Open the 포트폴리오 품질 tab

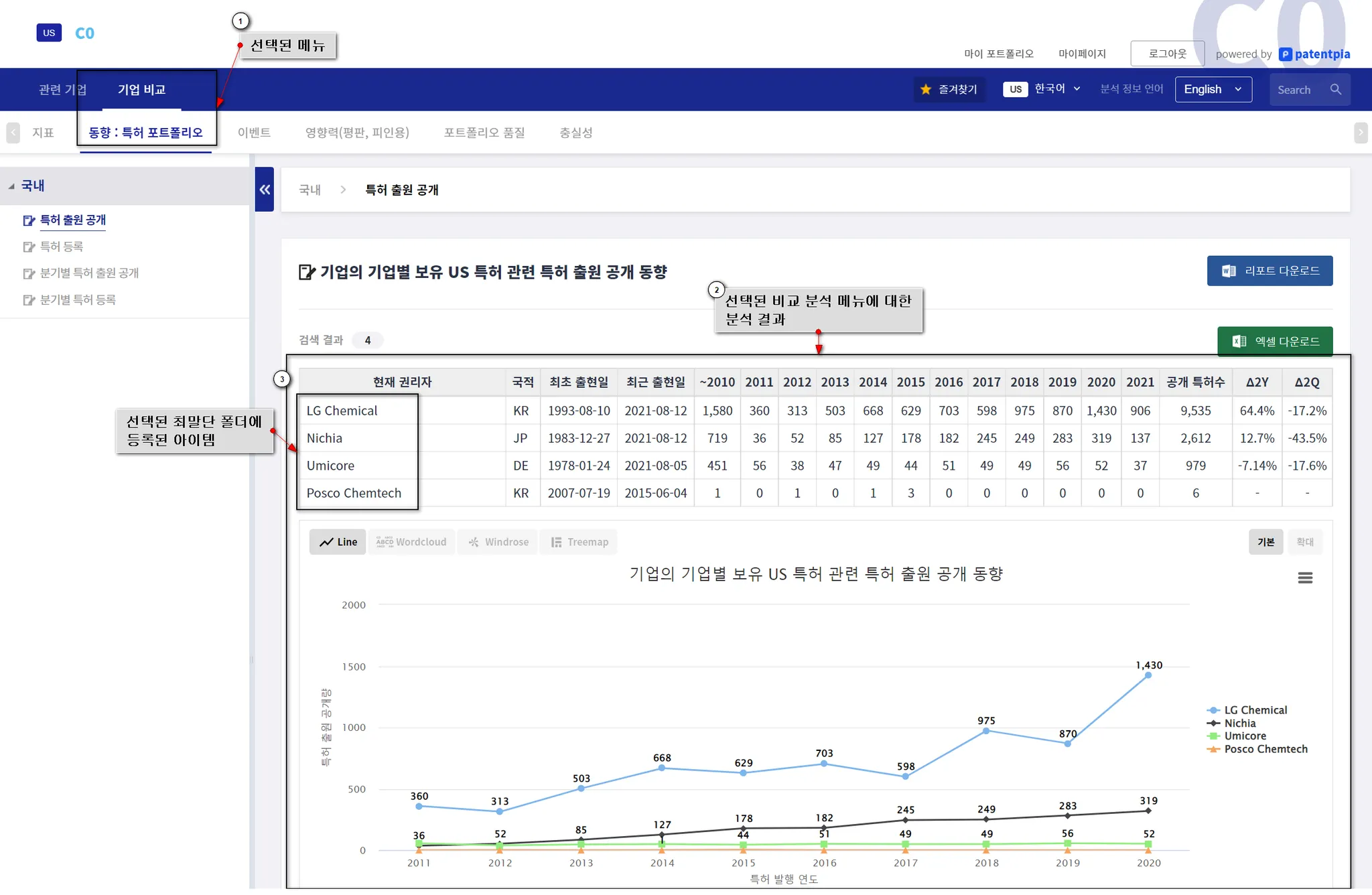click(484, 133)
